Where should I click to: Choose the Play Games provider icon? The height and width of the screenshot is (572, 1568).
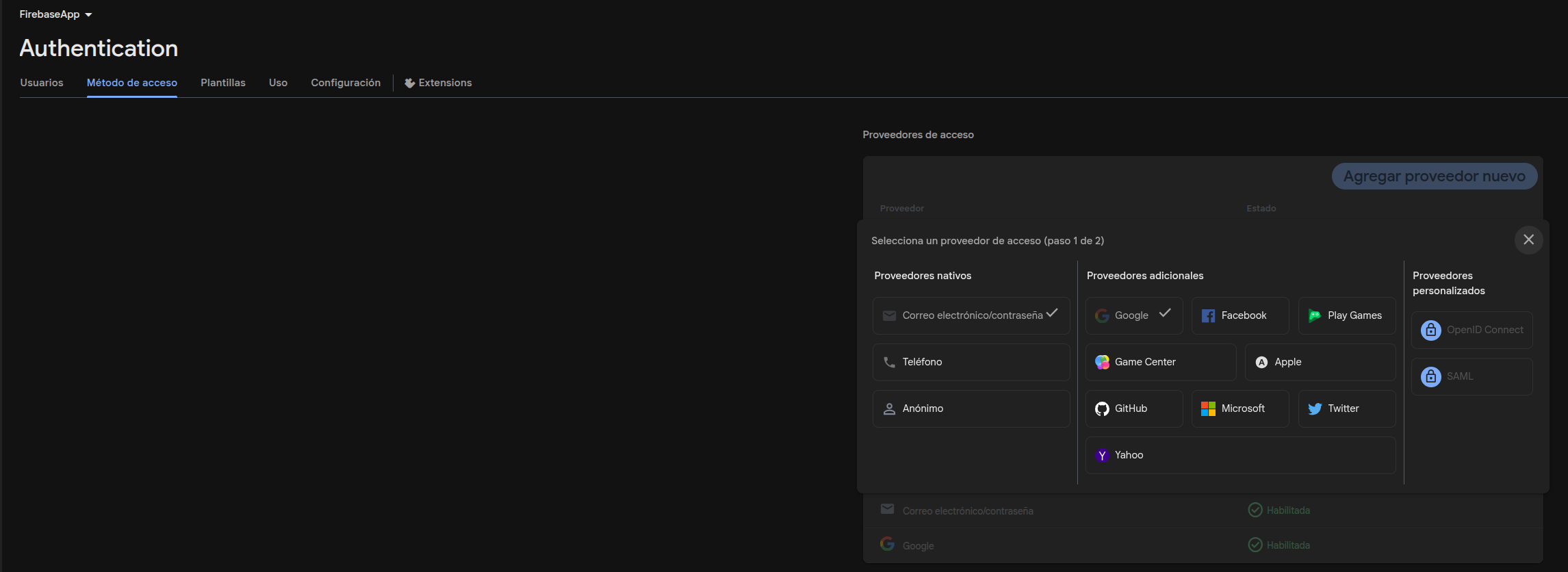[1315, 315]
